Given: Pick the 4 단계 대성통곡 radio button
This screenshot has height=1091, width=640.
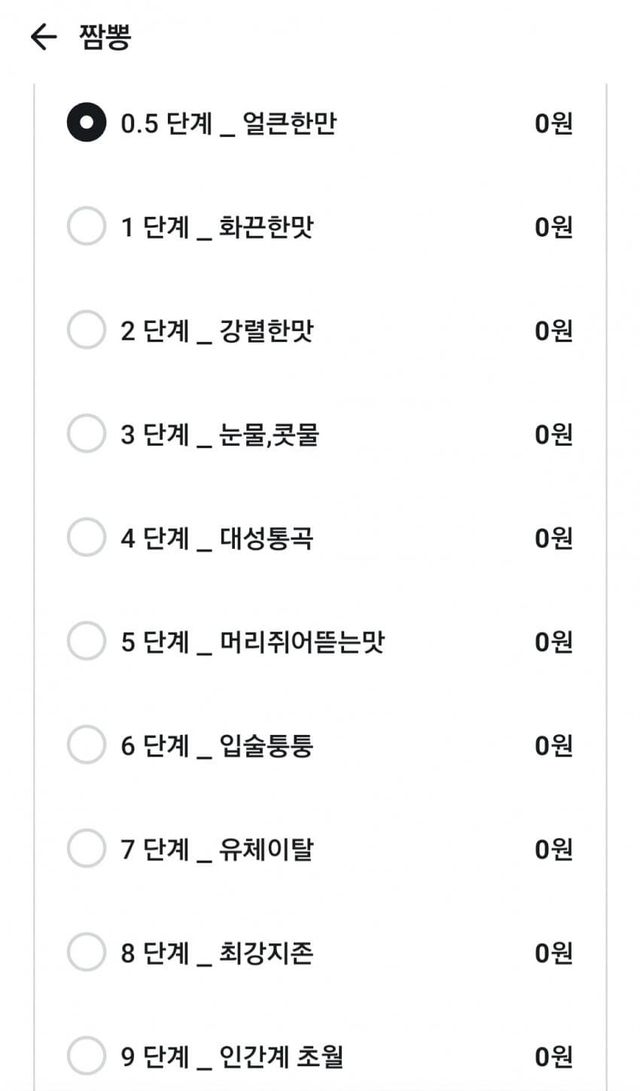Looking at the screenshot, I should (86, 538).
